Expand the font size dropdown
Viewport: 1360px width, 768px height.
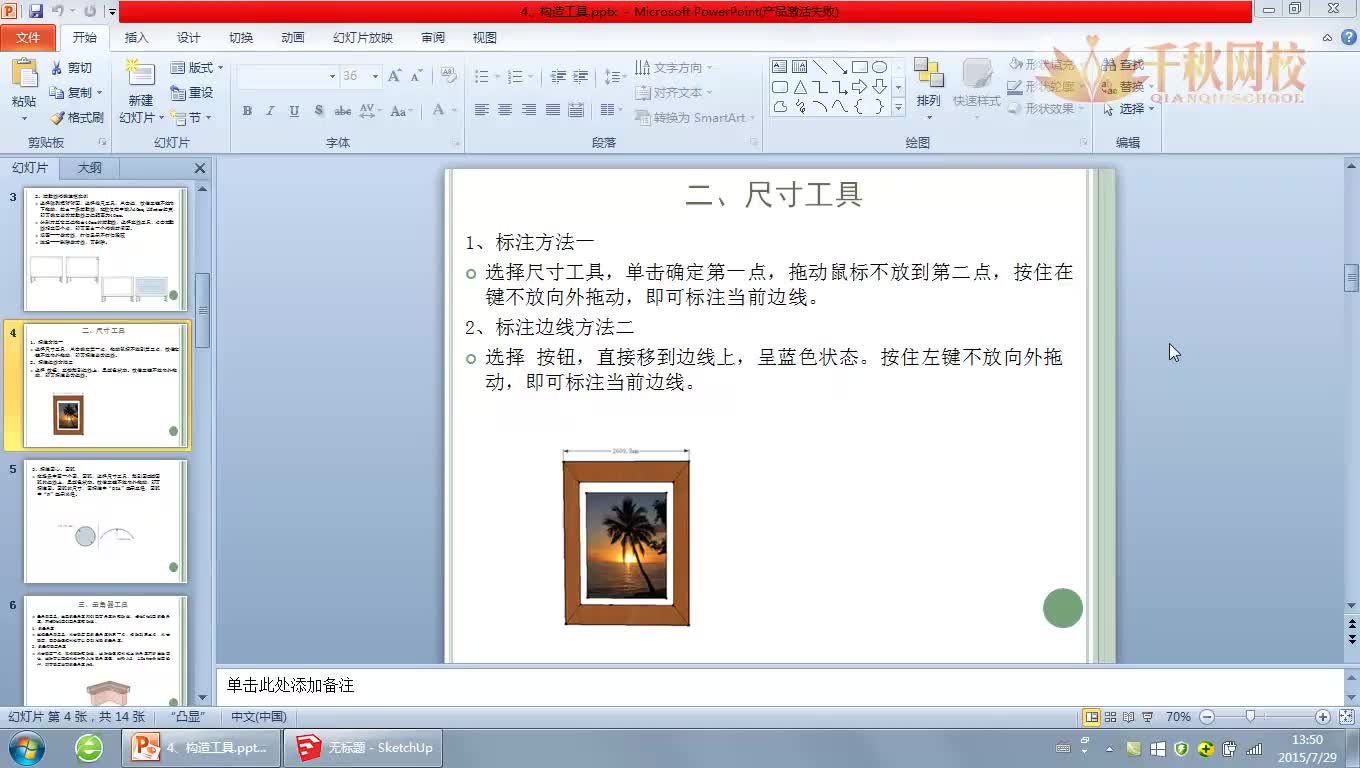pos(376,75)
